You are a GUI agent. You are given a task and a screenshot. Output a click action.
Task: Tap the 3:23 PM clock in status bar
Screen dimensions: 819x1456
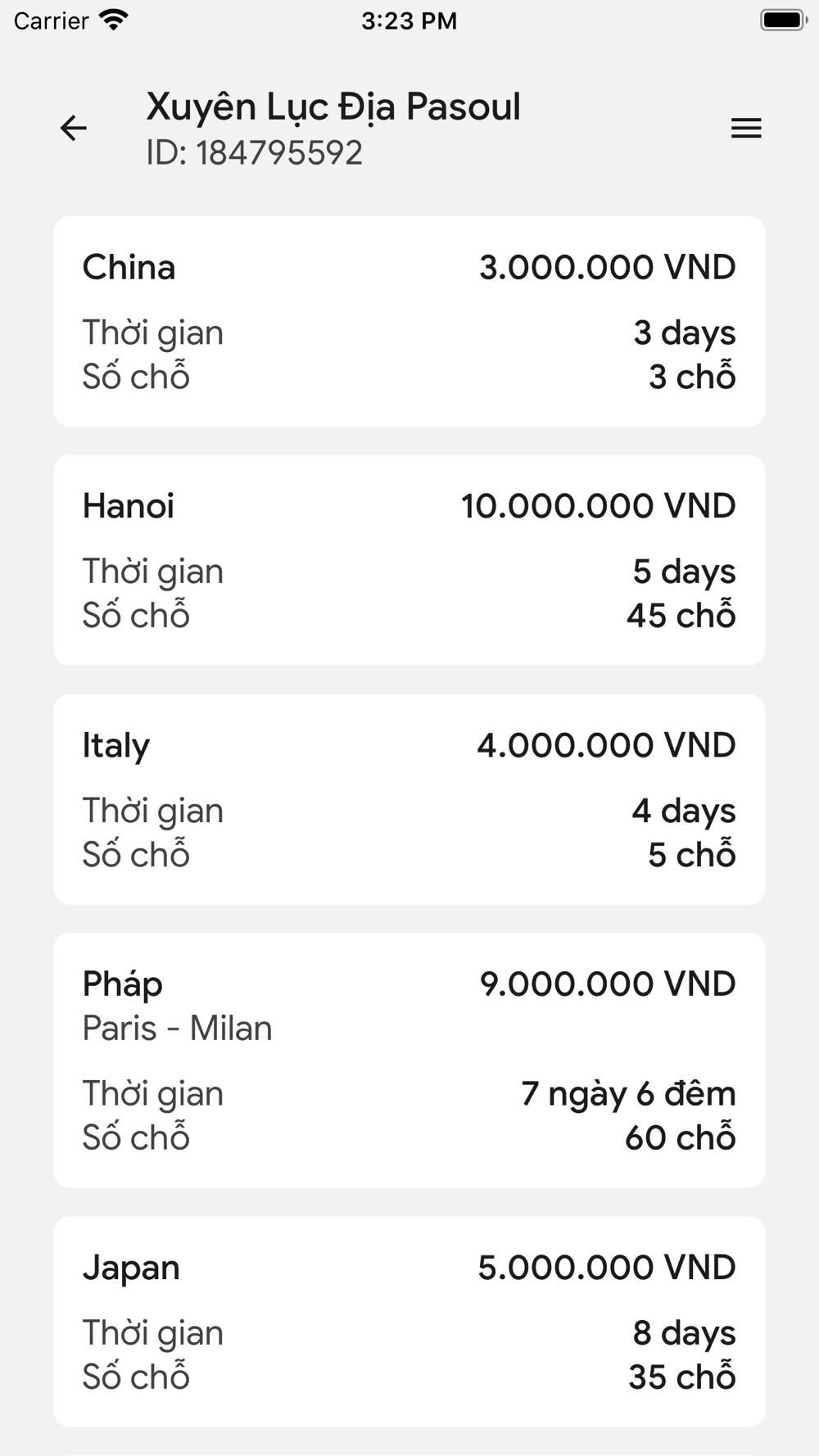coord(409,20)
